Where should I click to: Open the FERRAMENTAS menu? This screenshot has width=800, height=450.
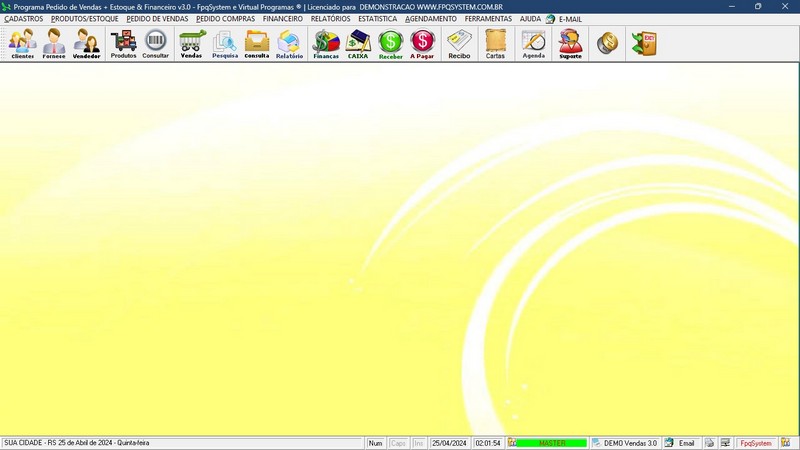488,19
